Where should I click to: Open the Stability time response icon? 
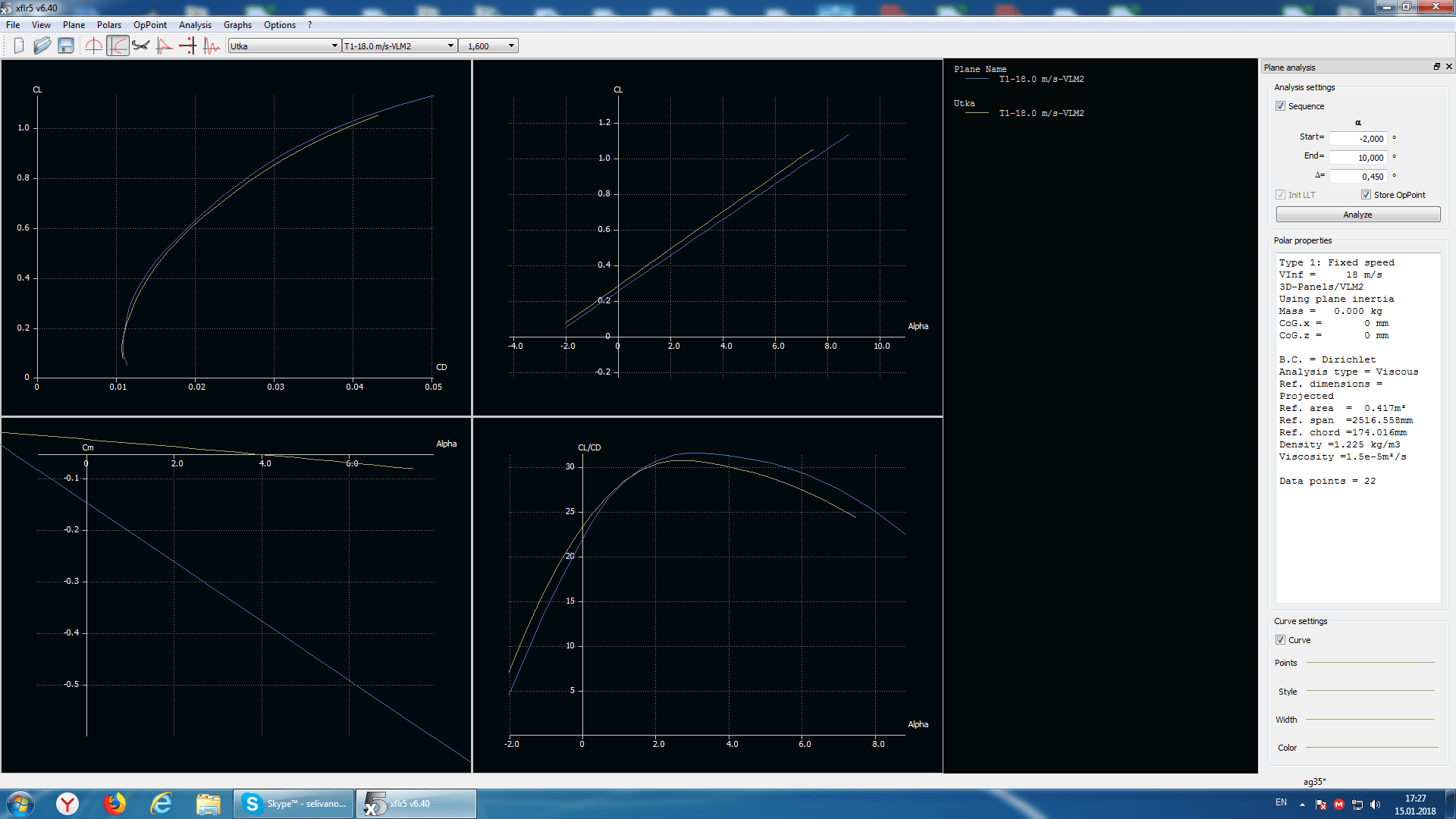(x=212, y=46)
